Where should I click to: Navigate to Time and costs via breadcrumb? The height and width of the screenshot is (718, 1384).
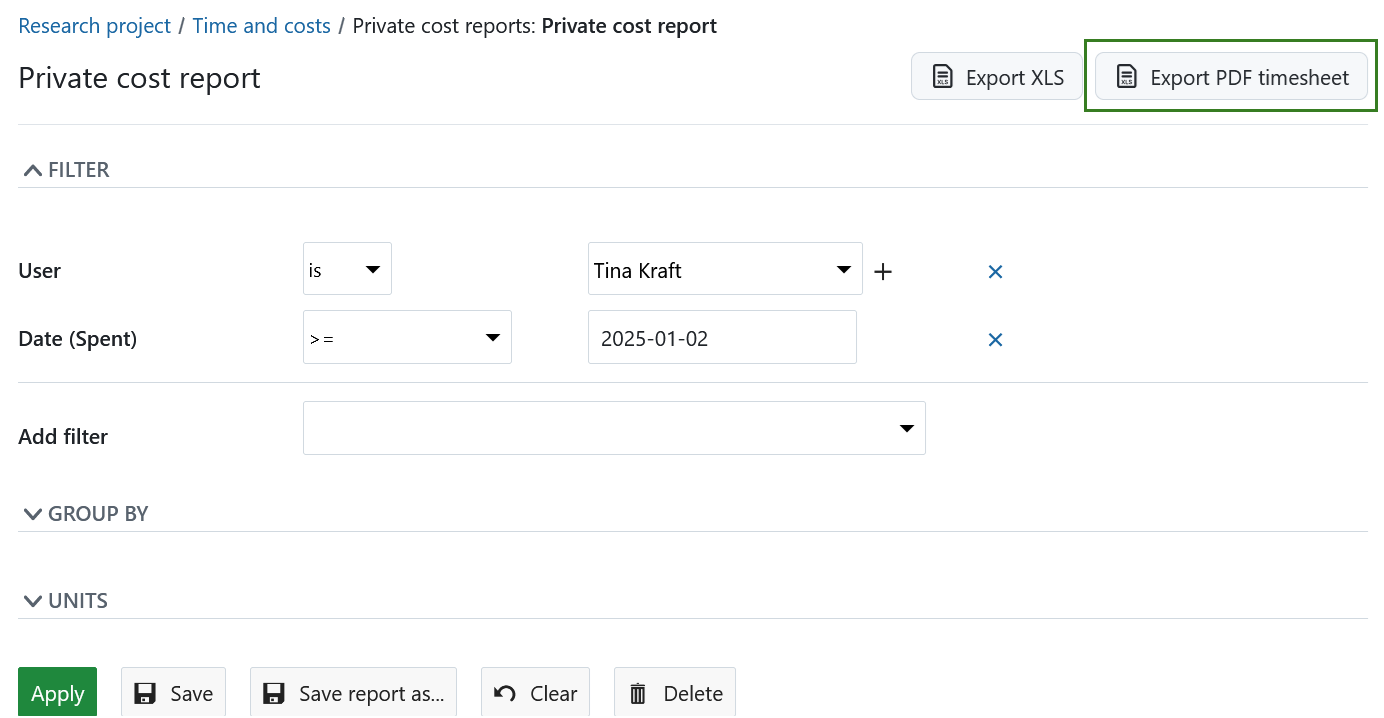click(x=261, y=25)
